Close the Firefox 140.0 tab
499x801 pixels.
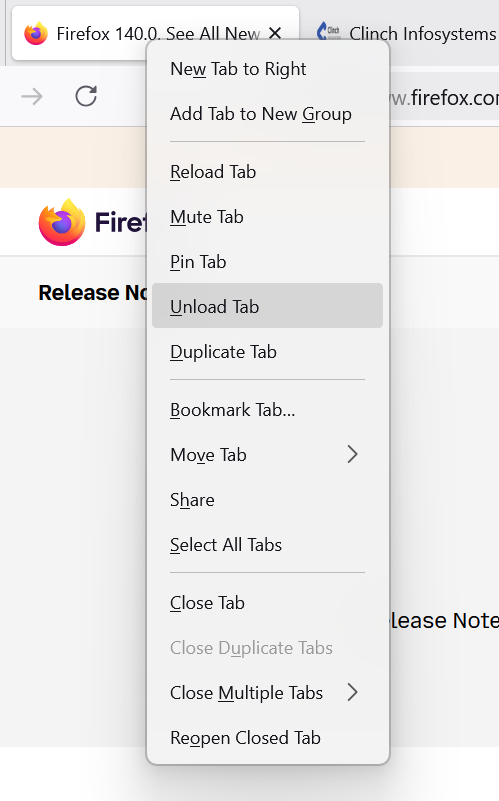pyautogui.click(x=275, y=34)
